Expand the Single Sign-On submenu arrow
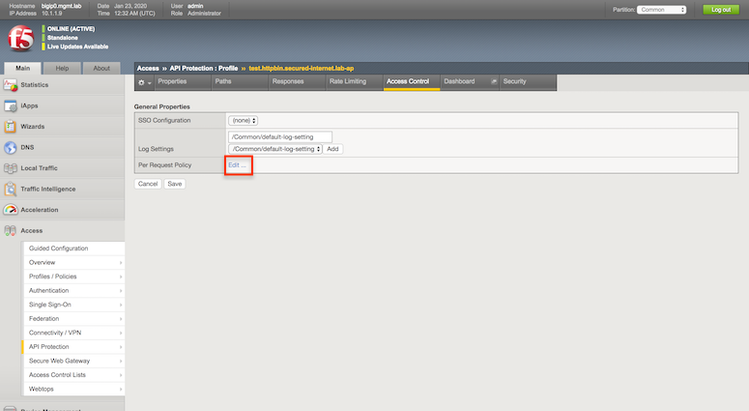 point(121,305)
